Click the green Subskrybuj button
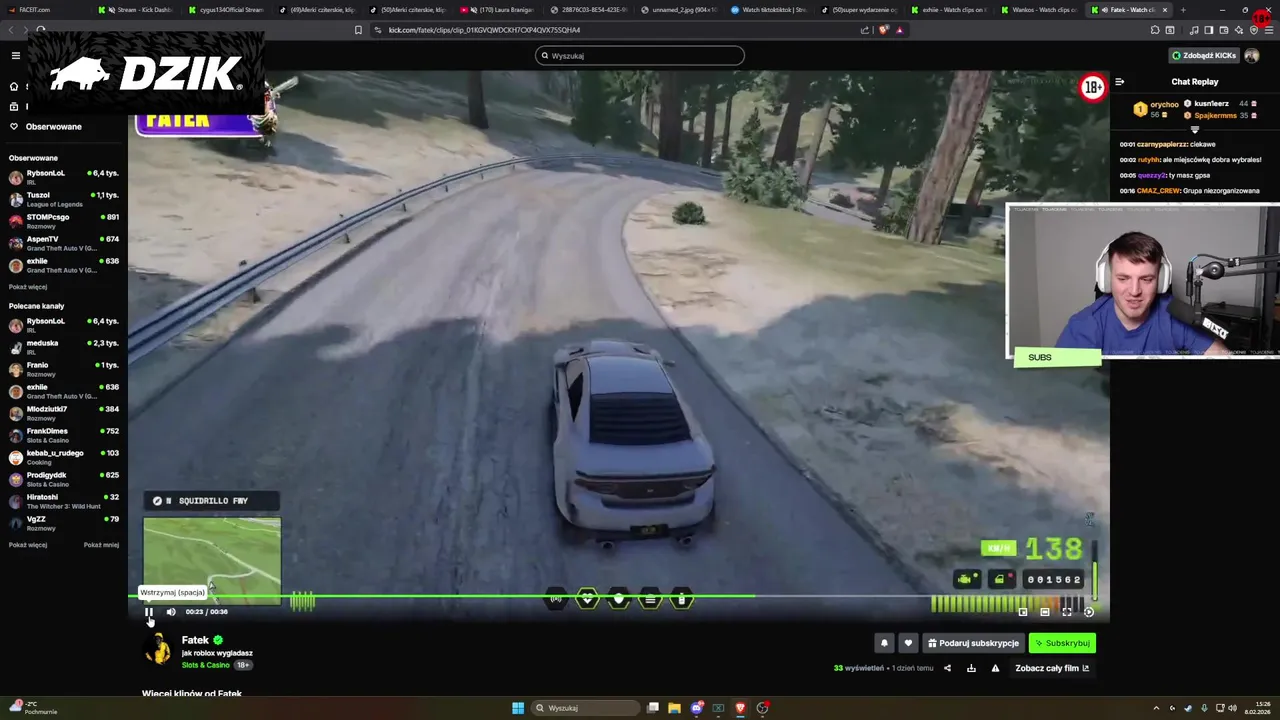This screenshot has width=1280, height=720. (1062, 643)
